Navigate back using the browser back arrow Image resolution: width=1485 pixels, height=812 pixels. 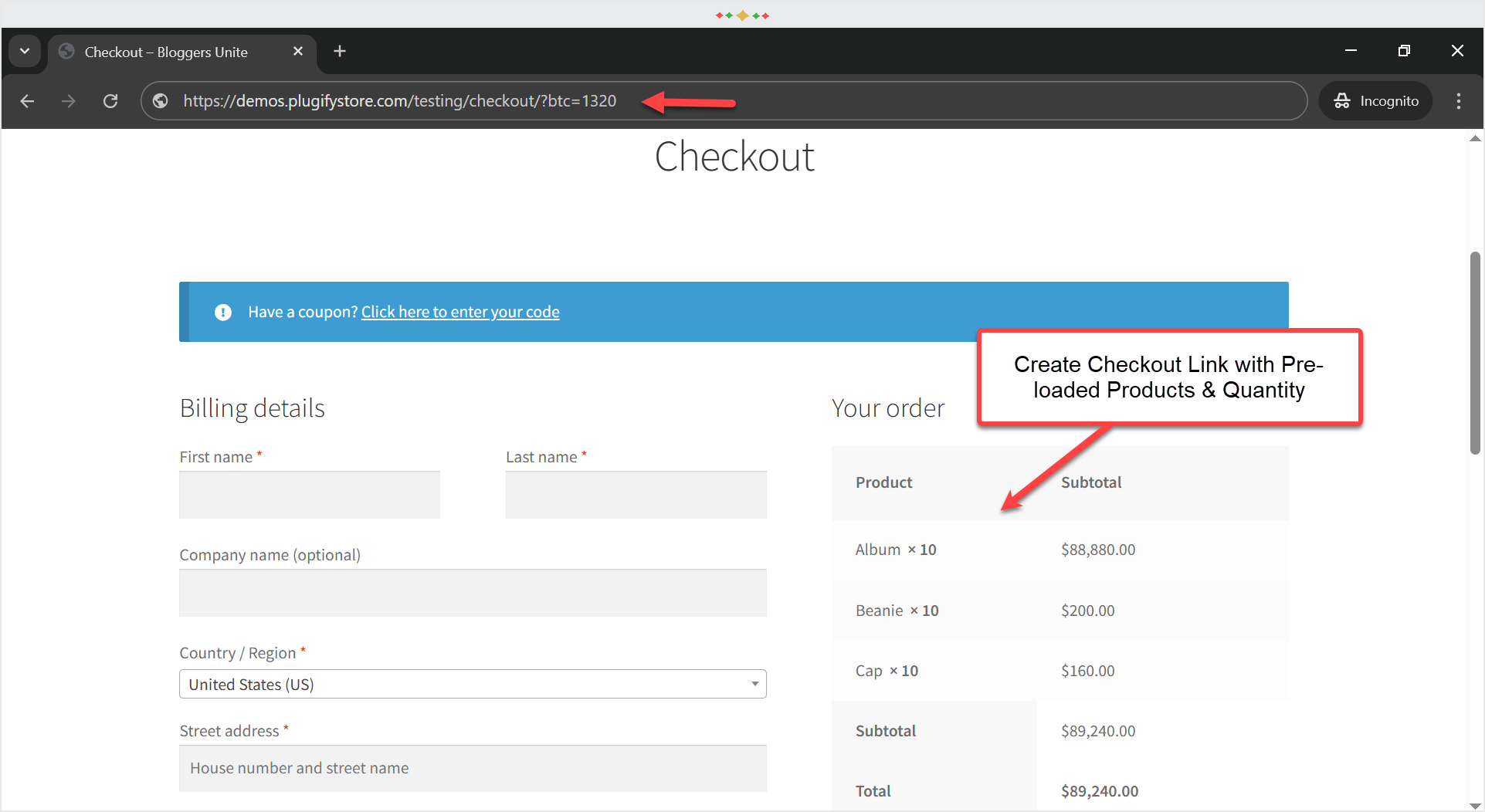(27, 100)
